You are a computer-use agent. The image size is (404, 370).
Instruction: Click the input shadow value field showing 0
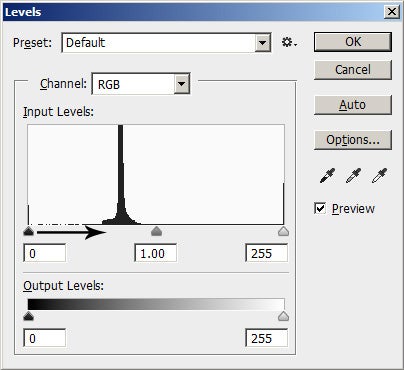click(45, 253)
